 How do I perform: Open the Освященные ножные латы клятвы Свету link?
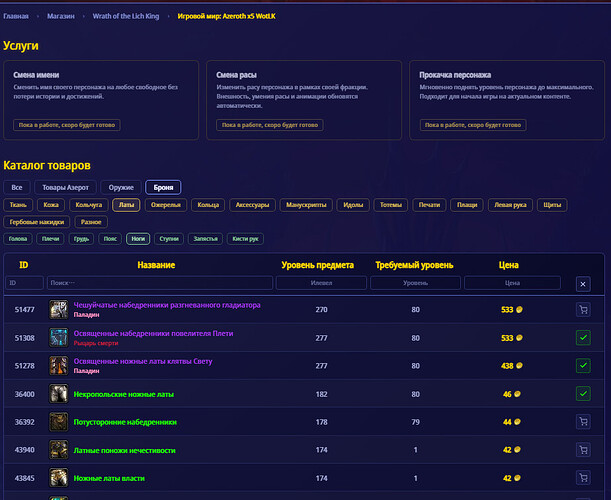(143, 361)
